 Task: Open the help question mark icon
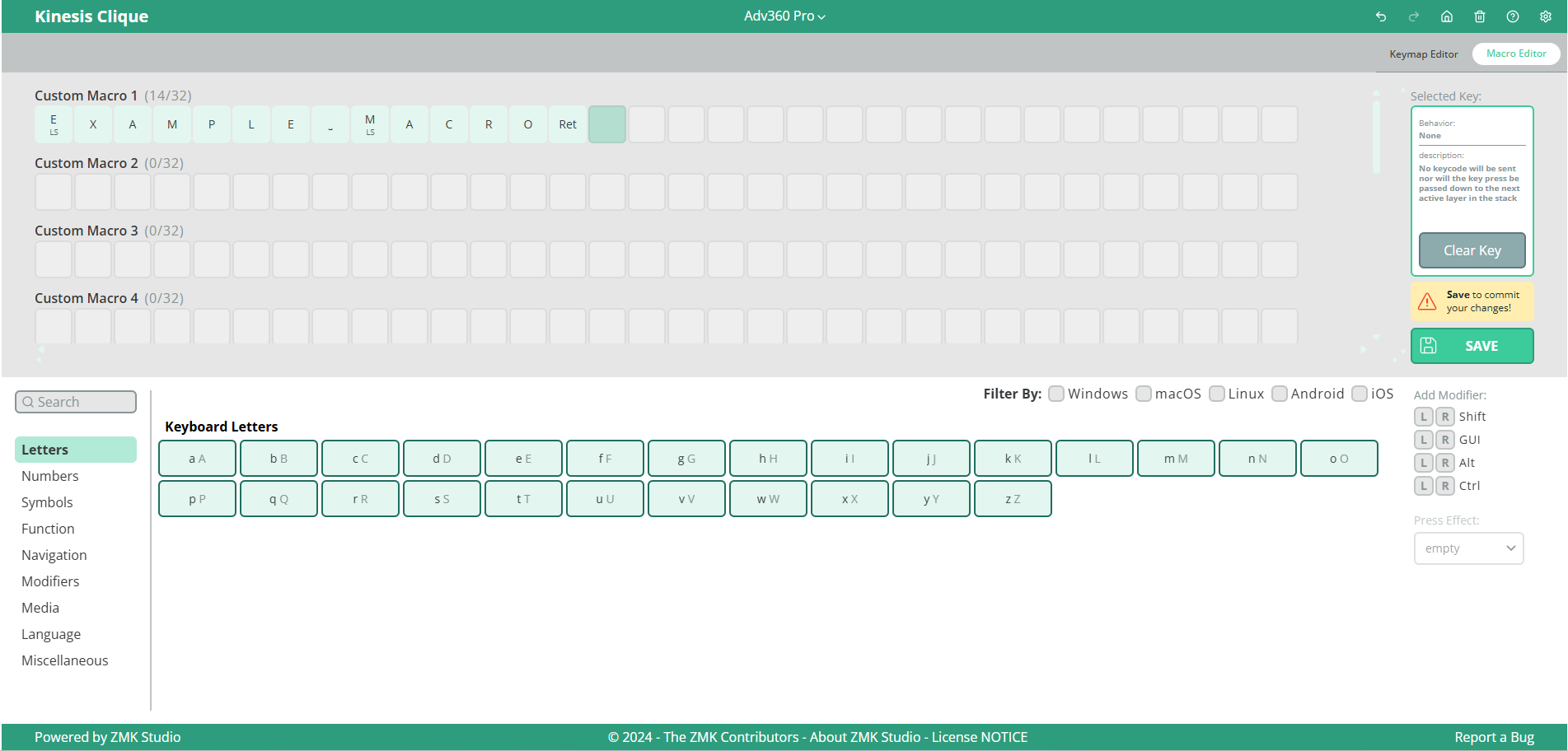(1513, 16)
